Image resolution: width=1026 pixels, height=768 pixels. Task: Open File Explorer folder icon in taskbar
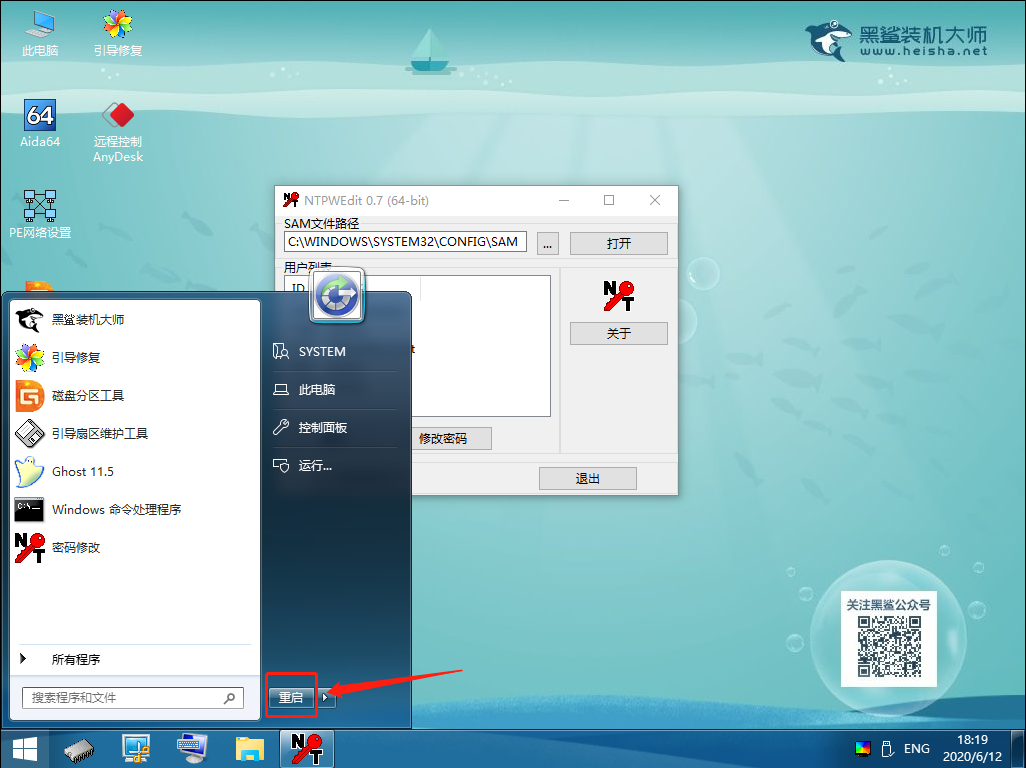pos(249,748)
